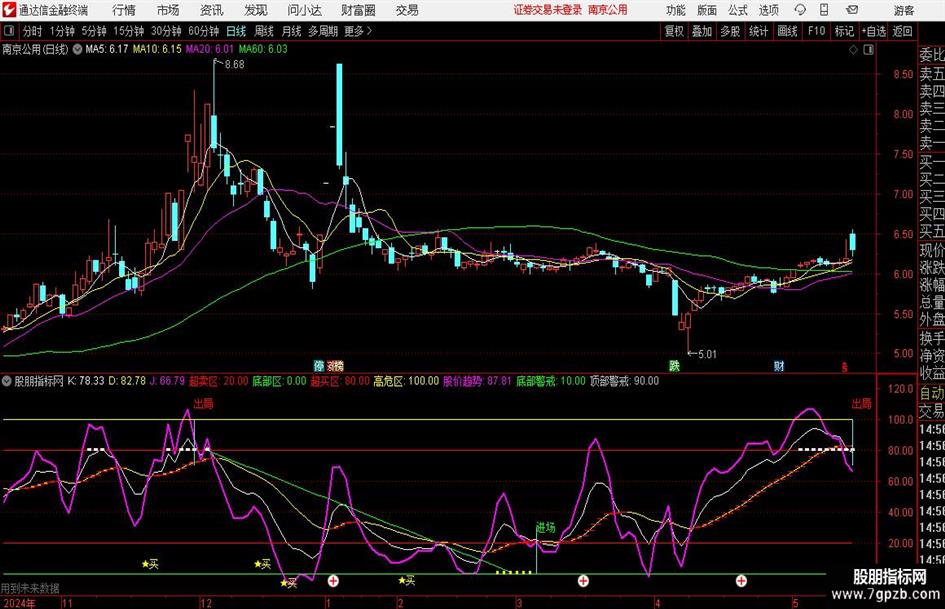Switch to the 30分钟 period

(166, 31)
